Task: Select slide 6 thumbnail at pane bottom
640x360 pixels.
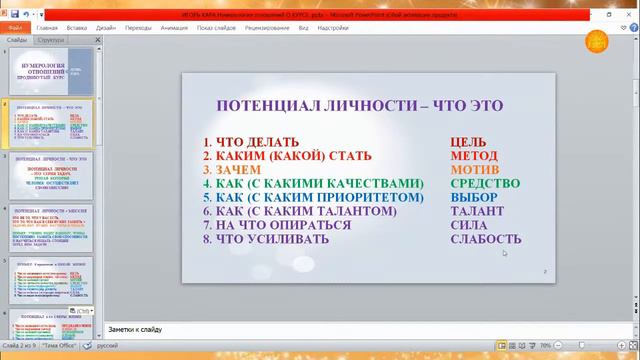Action: click(51, 324)
